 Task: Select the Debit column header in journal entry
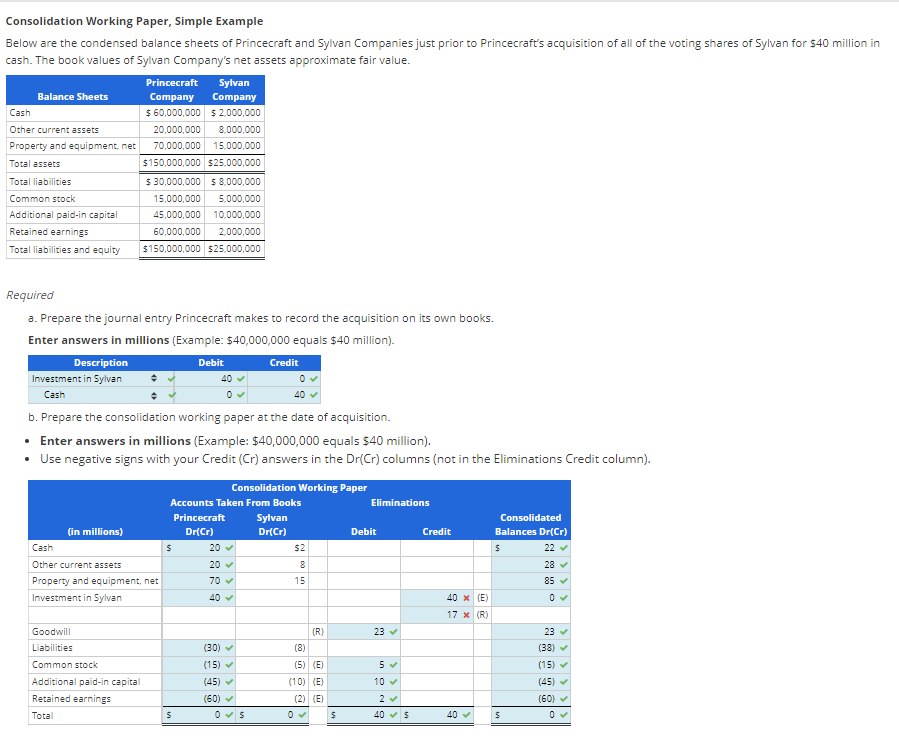coord(212,362)
